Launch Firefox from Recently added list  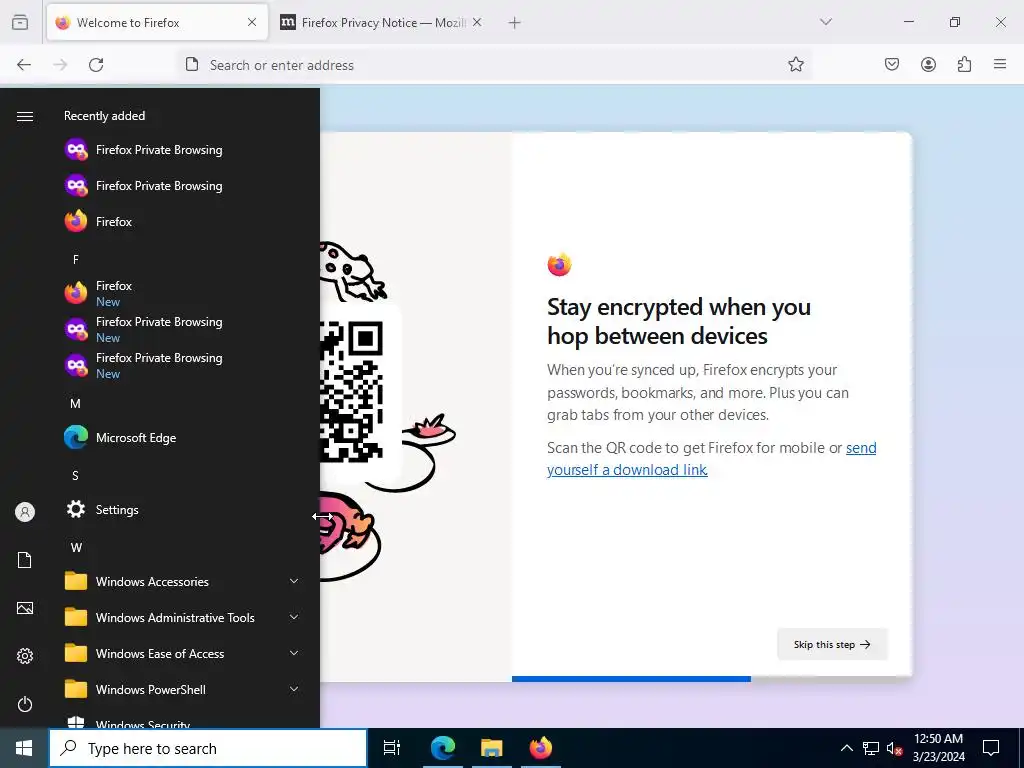[x=183, y=221]
